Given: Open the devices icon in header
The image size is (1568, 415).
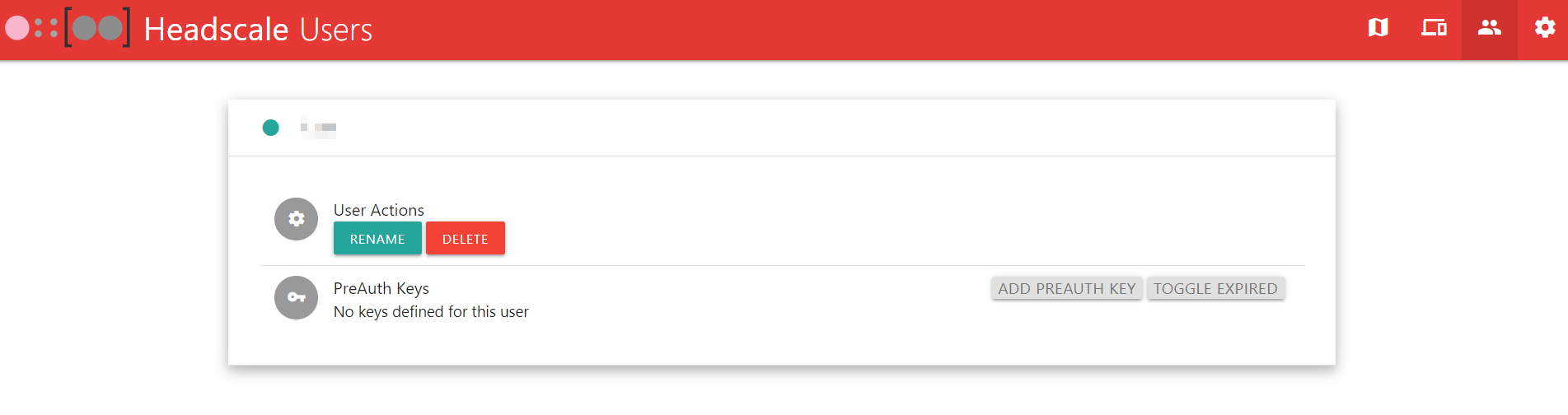Looking at the screenshot, I should coord(1434,28).
